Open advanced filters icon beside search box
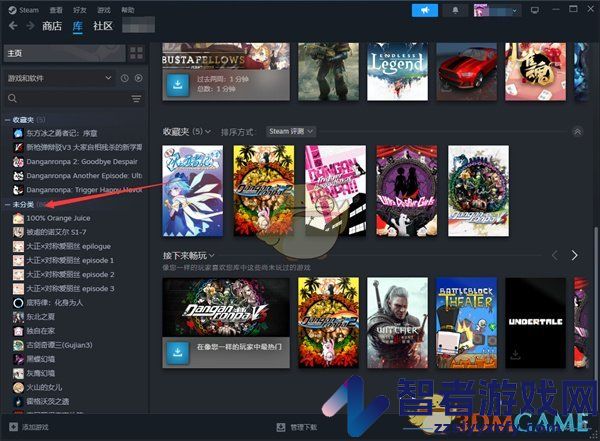The image size is (600, 441). tap(136, 99)
